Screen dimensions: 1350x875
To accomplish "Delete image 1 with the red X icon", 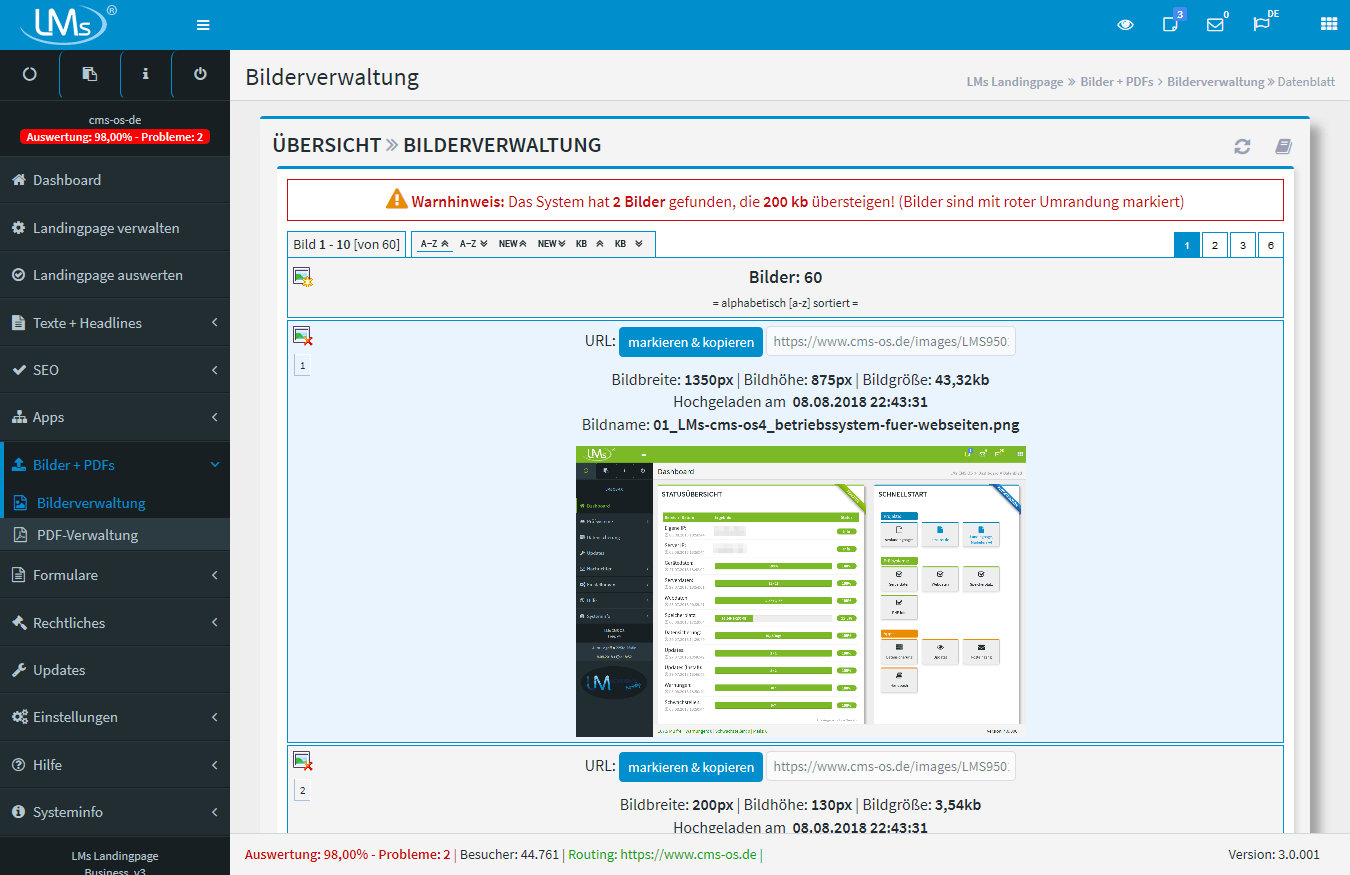I will coord(303,336).
